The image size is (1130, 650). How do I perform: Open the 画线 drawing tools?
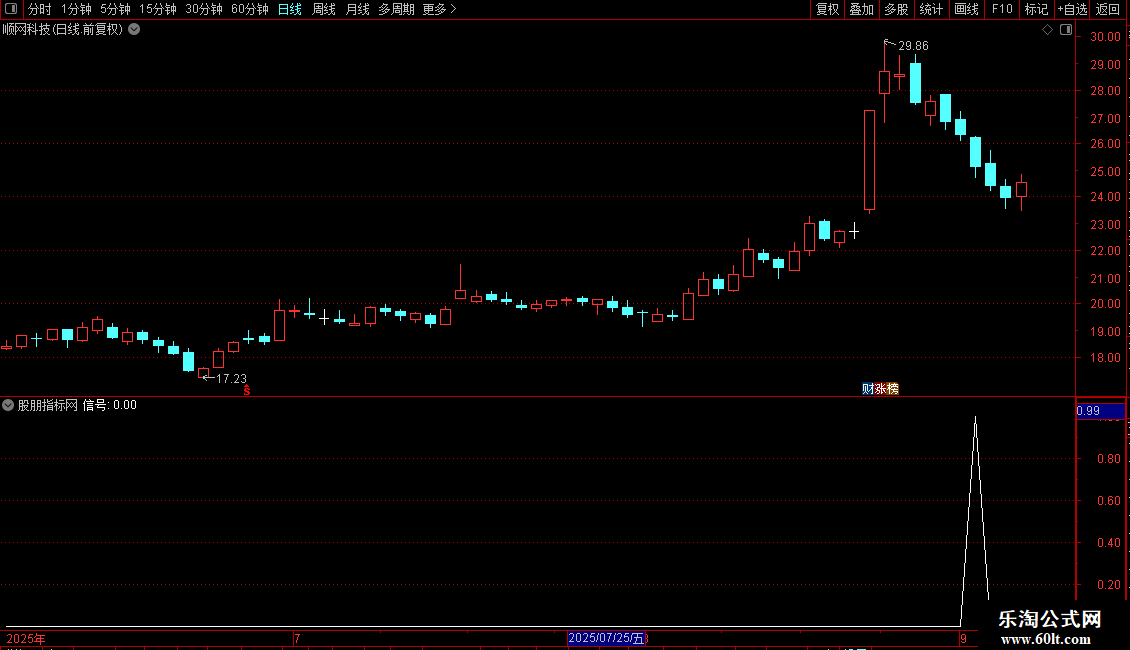[x=966, y=9]
